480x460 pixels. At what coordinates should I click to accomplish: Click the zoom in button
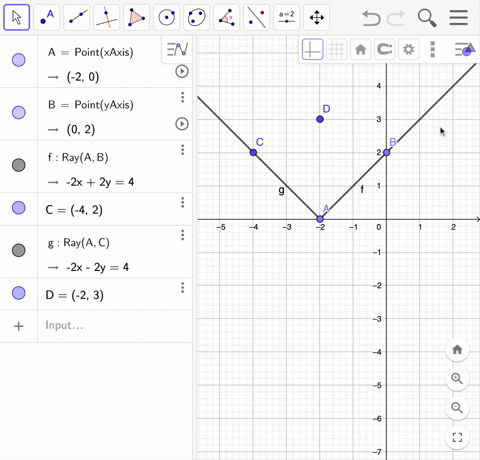457,379
